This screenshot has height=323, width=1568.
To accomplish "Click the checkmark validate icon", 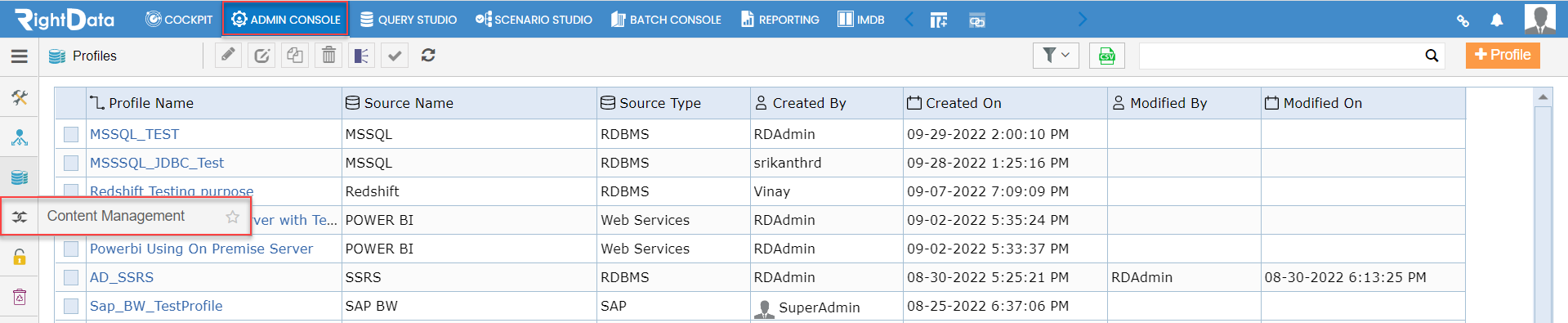I will 395,56.
